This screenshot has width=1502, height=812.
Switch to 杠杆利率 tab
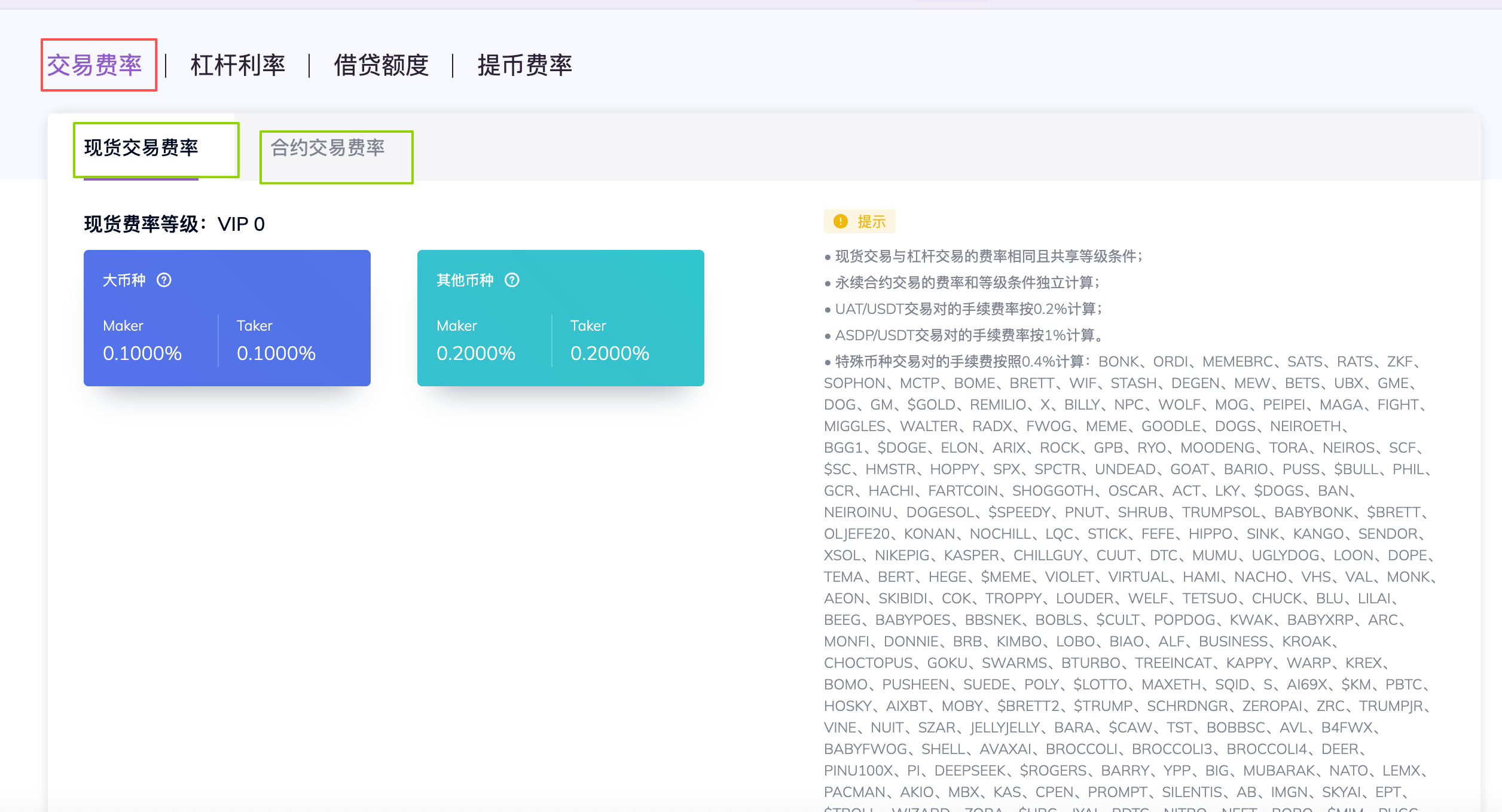tap(237, 65)
